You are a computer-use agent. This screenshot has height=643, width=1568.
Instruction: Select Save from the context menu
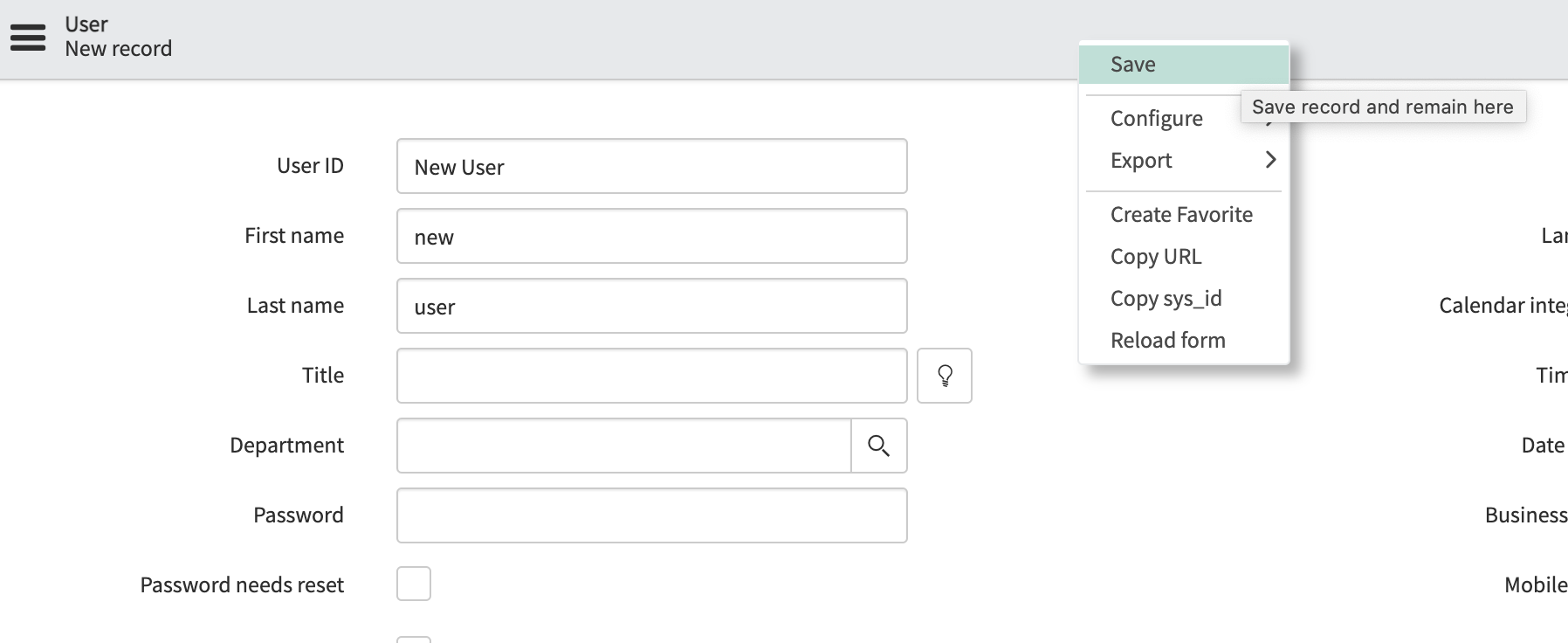[1132, 63]
